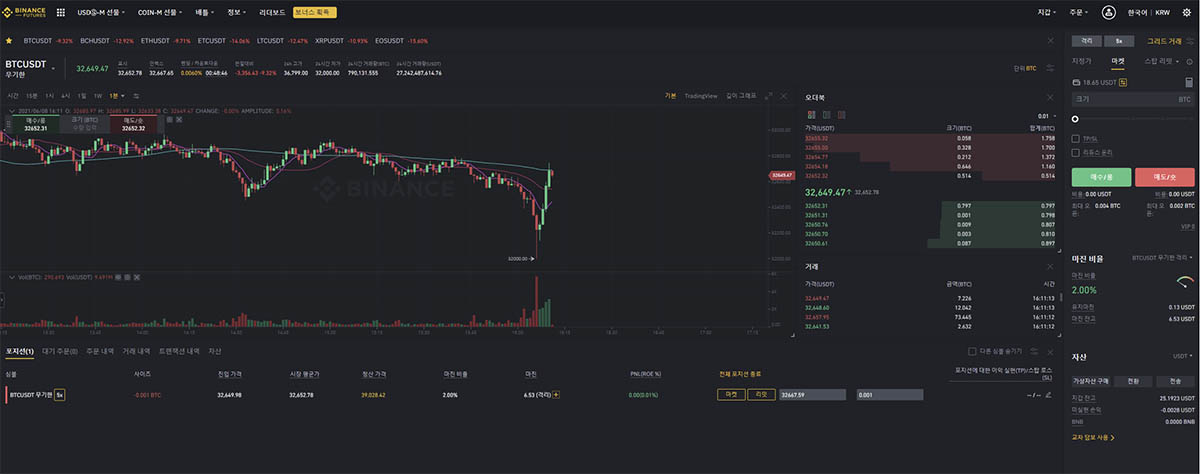Viewport: 1200px width, 474px height.
Task: Close the chart panel
Action: coord(783,96)
